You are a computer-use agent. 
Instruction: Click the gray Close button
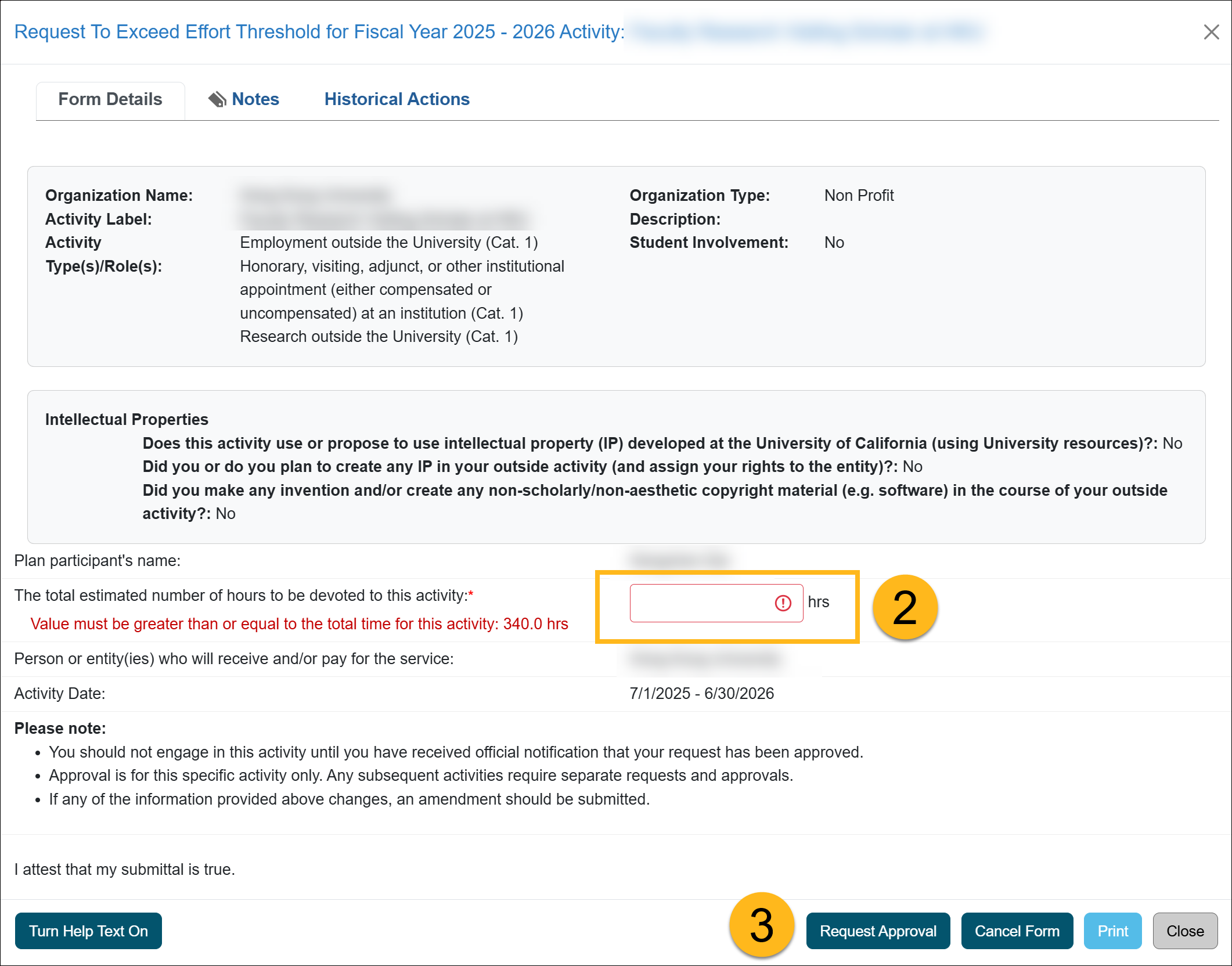click(x=1184, y=931)
